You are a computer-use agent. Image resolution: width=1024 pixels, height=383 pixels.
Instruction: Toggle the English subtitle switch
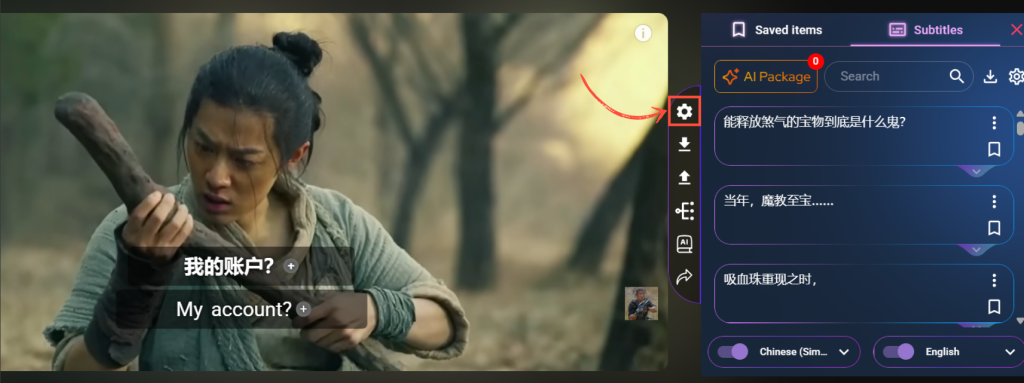(x=898, y=352)
